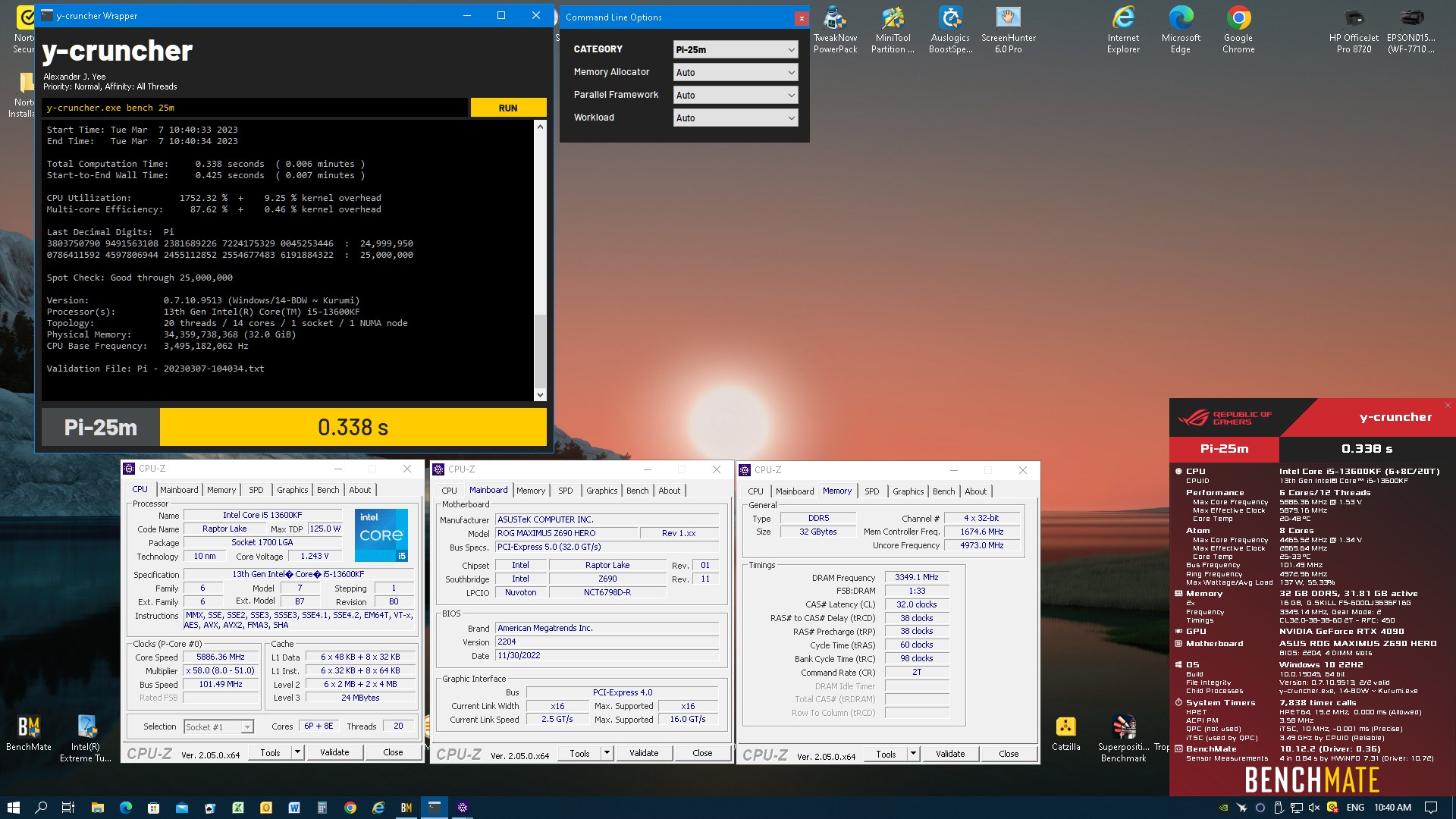Open Calculator from the taskbar
Viewport: 1456px width, 819px height.
pos(322,808)
